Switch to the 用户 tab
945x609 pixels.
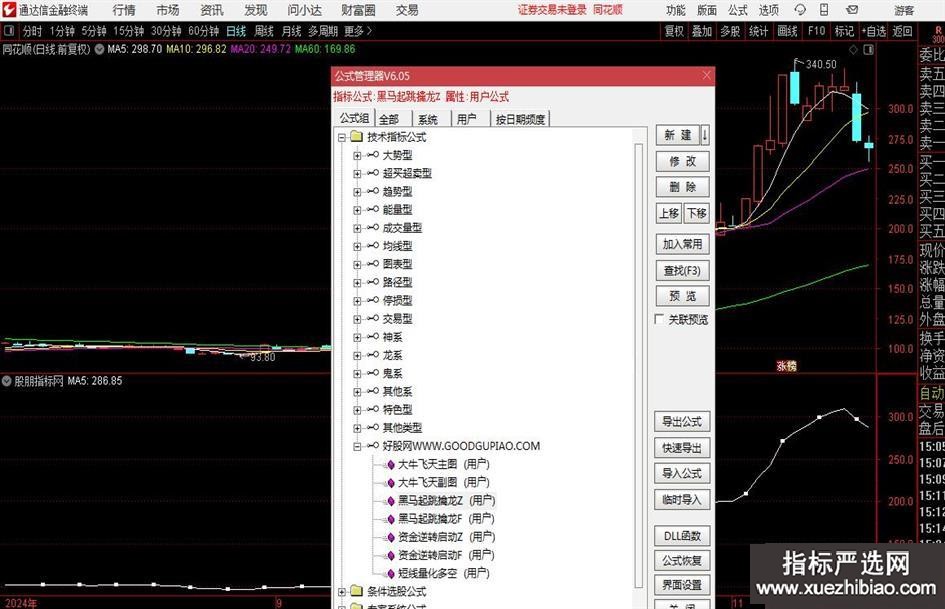pyautogui.click(x=469, y=119)
